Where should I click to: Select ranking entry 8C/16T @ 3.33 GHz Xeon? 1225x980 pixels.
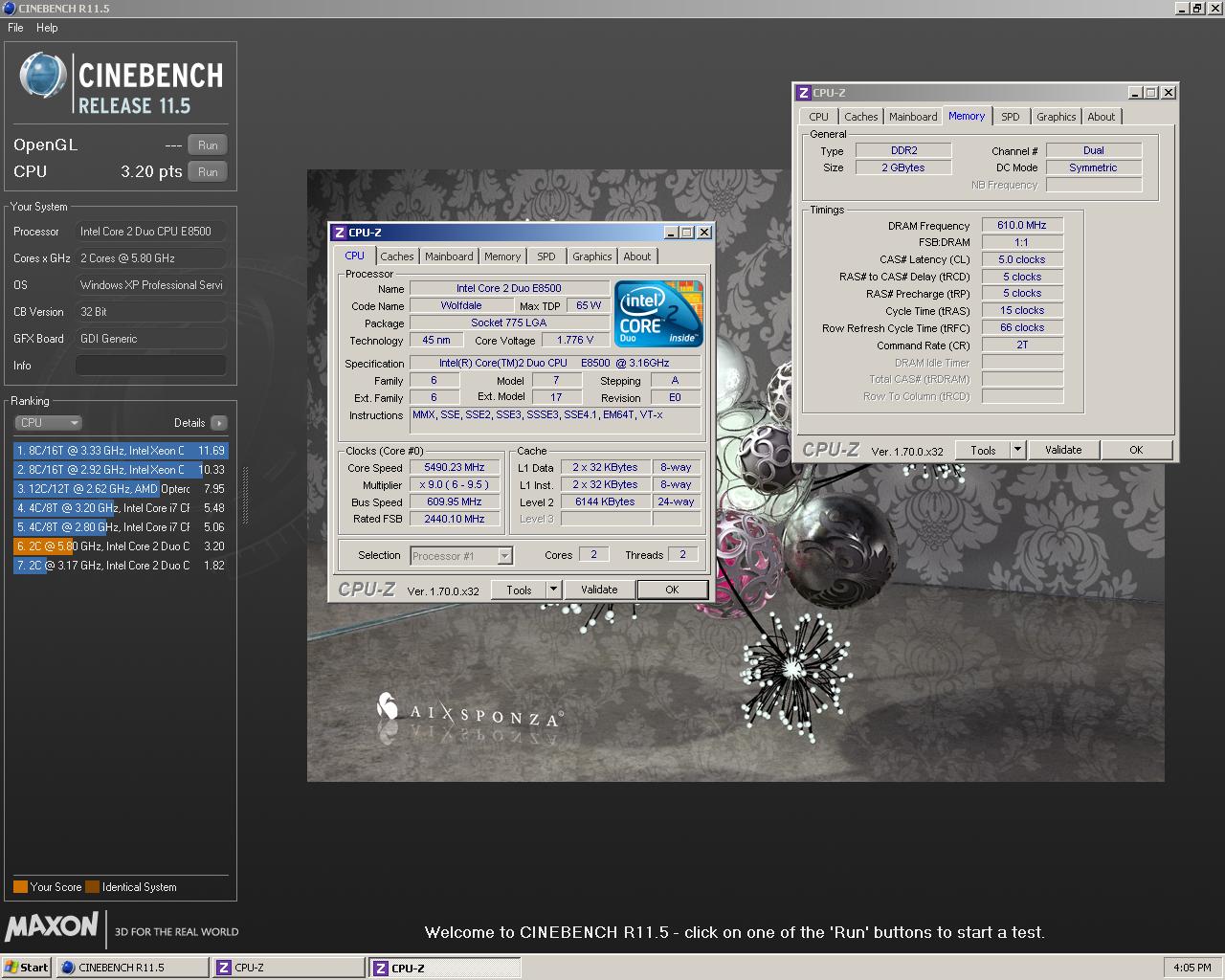[x=121, y=451]
